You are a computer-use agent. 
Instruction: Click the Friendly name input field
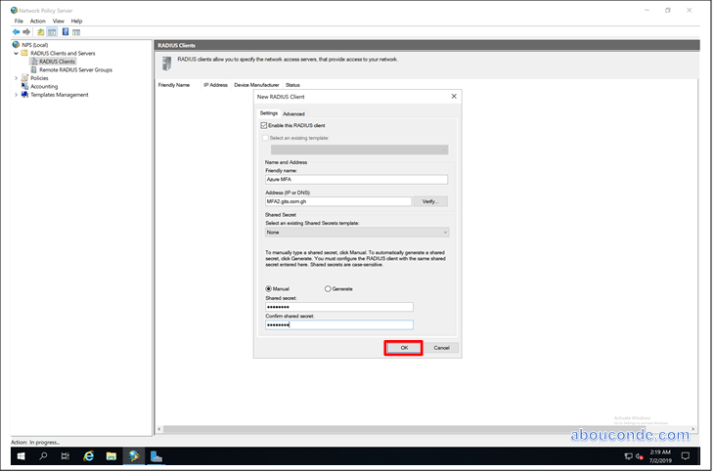pos(355,180)
